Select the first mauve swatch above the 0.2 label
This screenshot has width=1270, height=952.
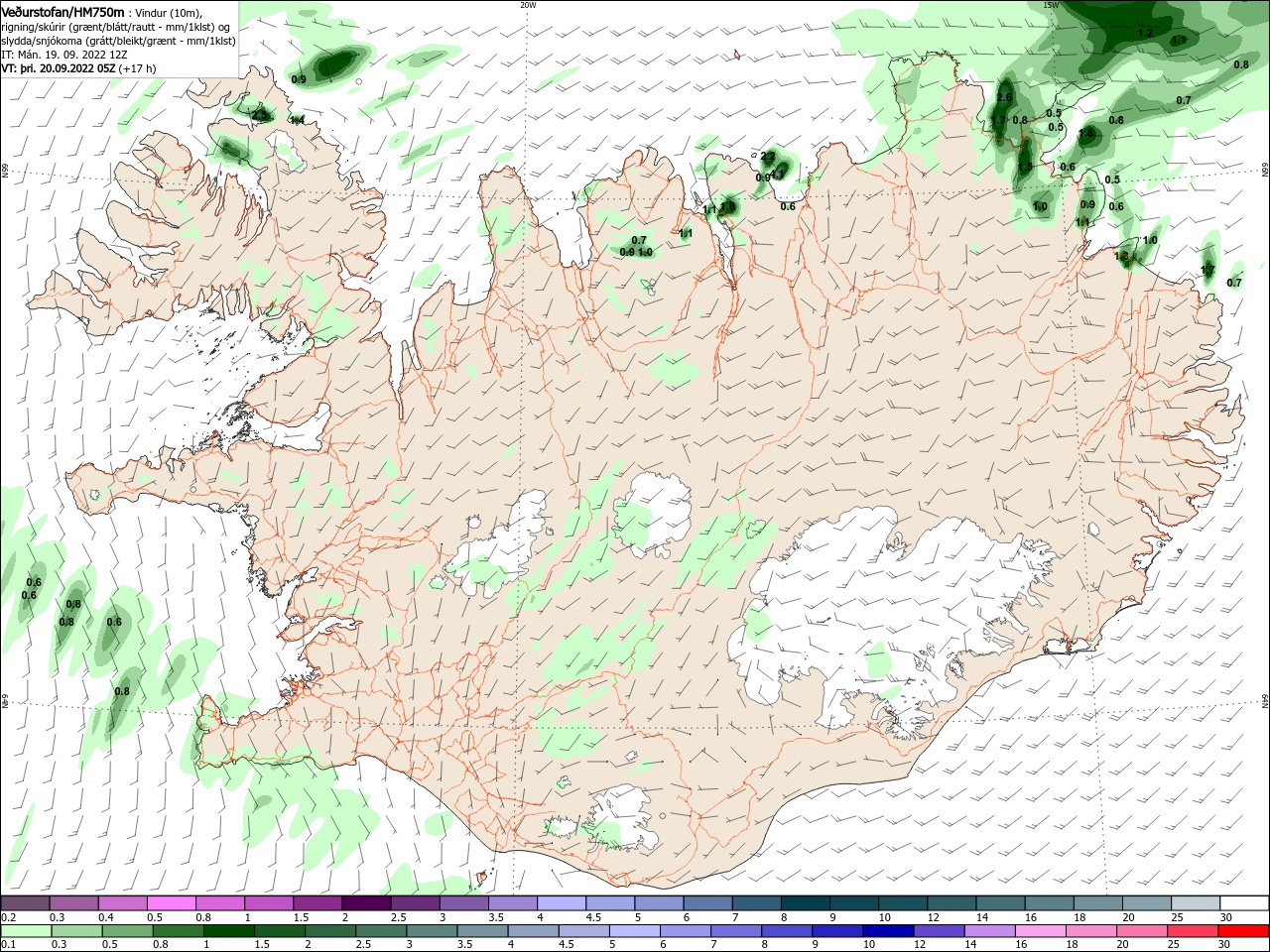click(x=25, y=902)
